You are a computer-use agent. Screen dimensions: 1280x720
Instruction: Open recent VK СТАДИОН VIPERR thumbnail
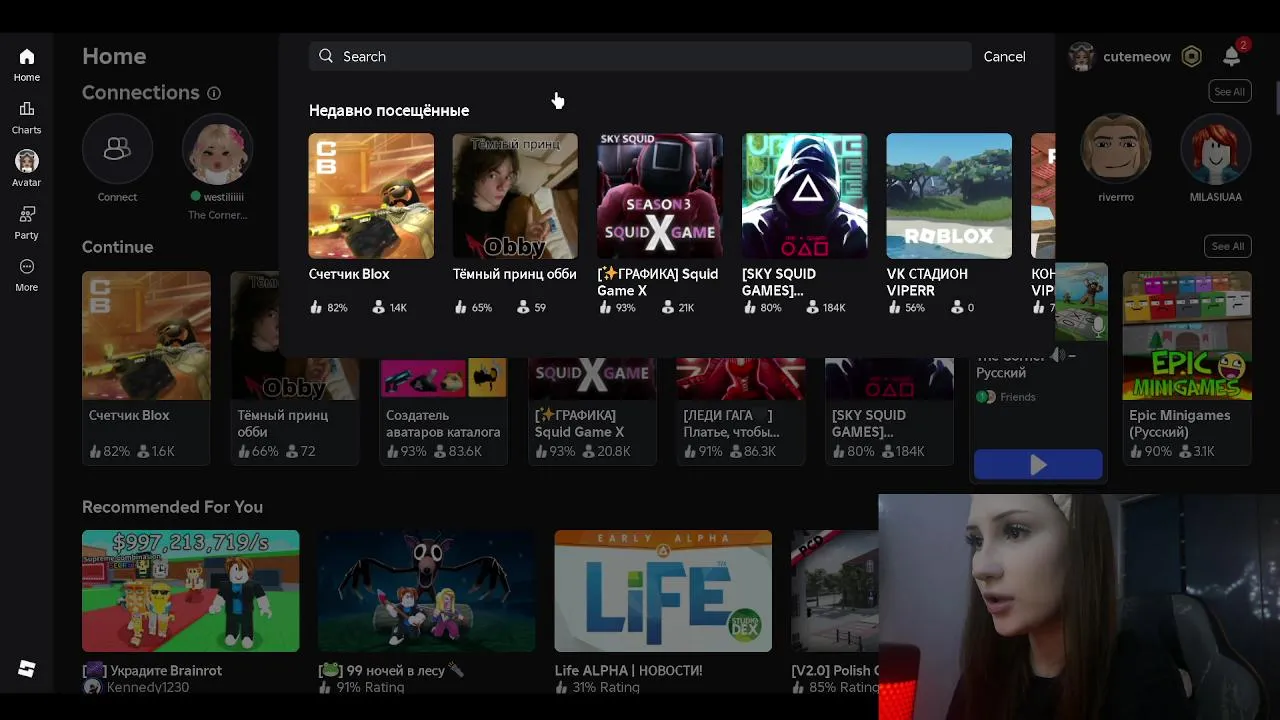949,196
